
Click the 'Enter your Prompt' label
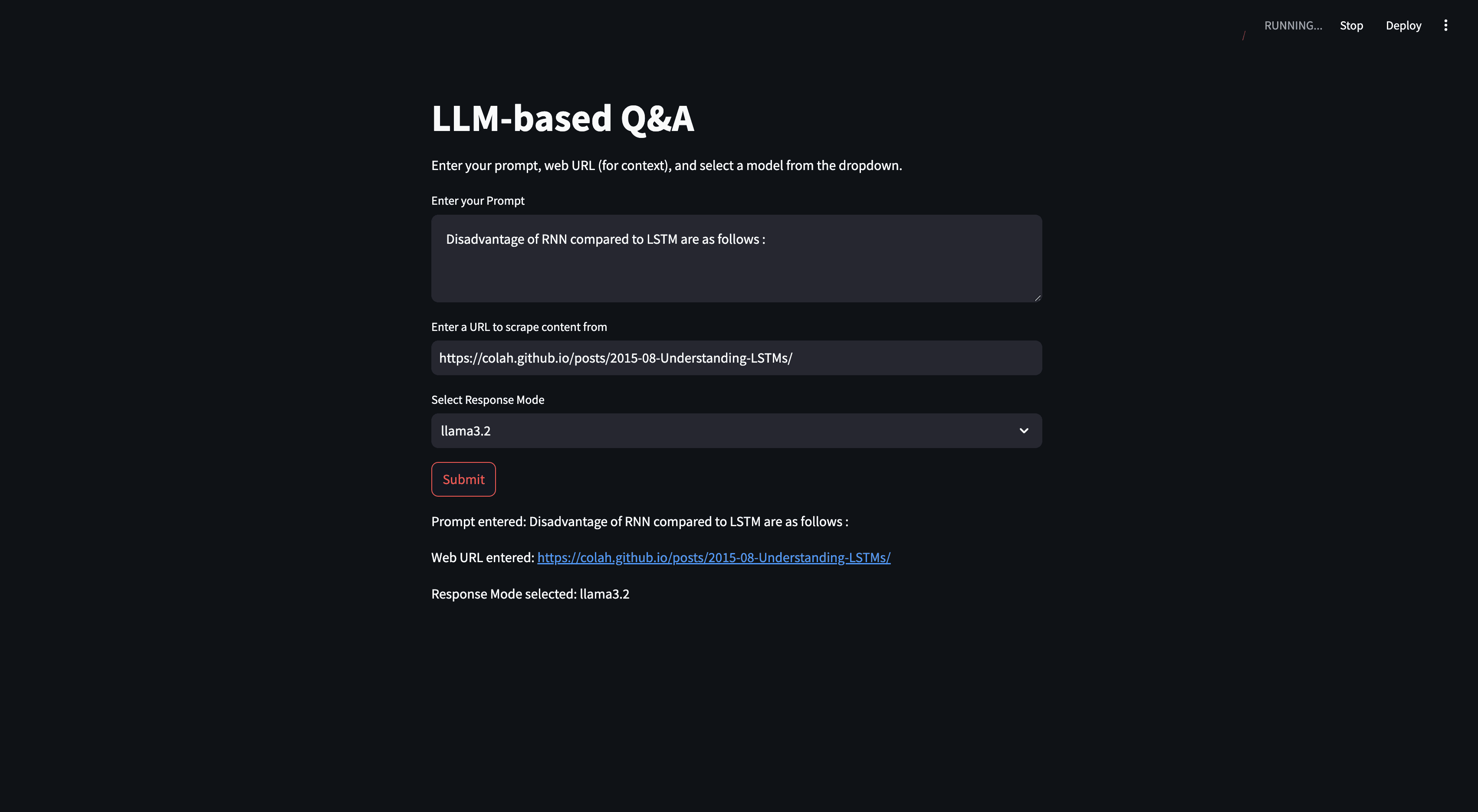[478, 201]
